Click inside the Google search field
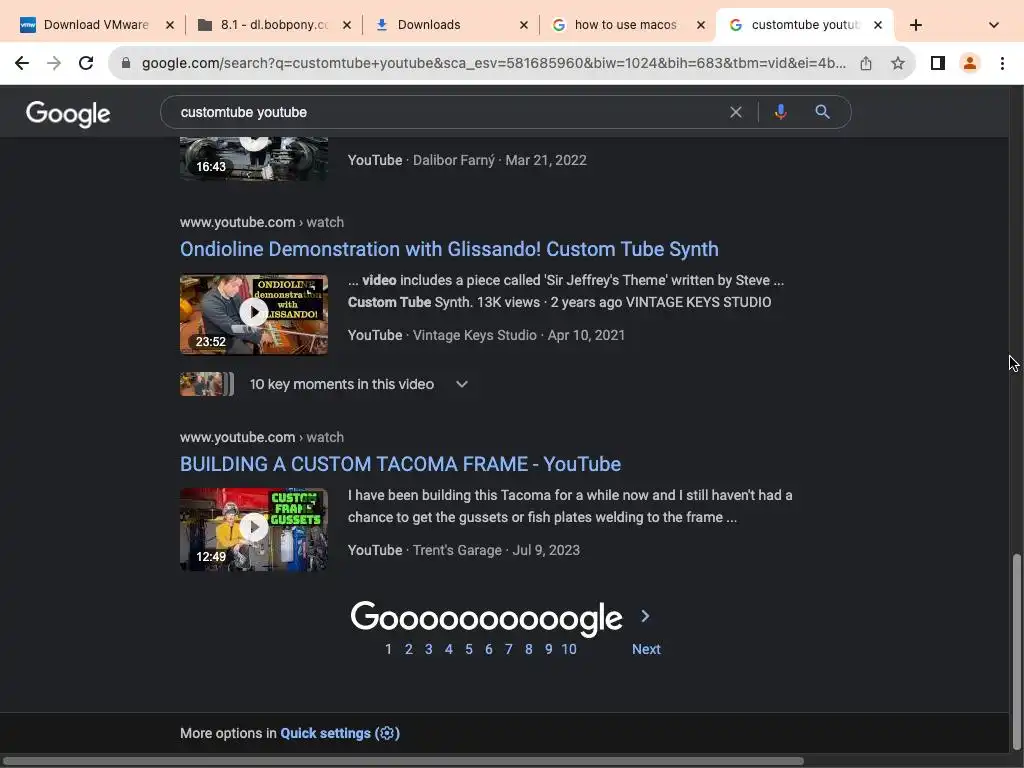The image size is (1024, 768). pos(444,112)
